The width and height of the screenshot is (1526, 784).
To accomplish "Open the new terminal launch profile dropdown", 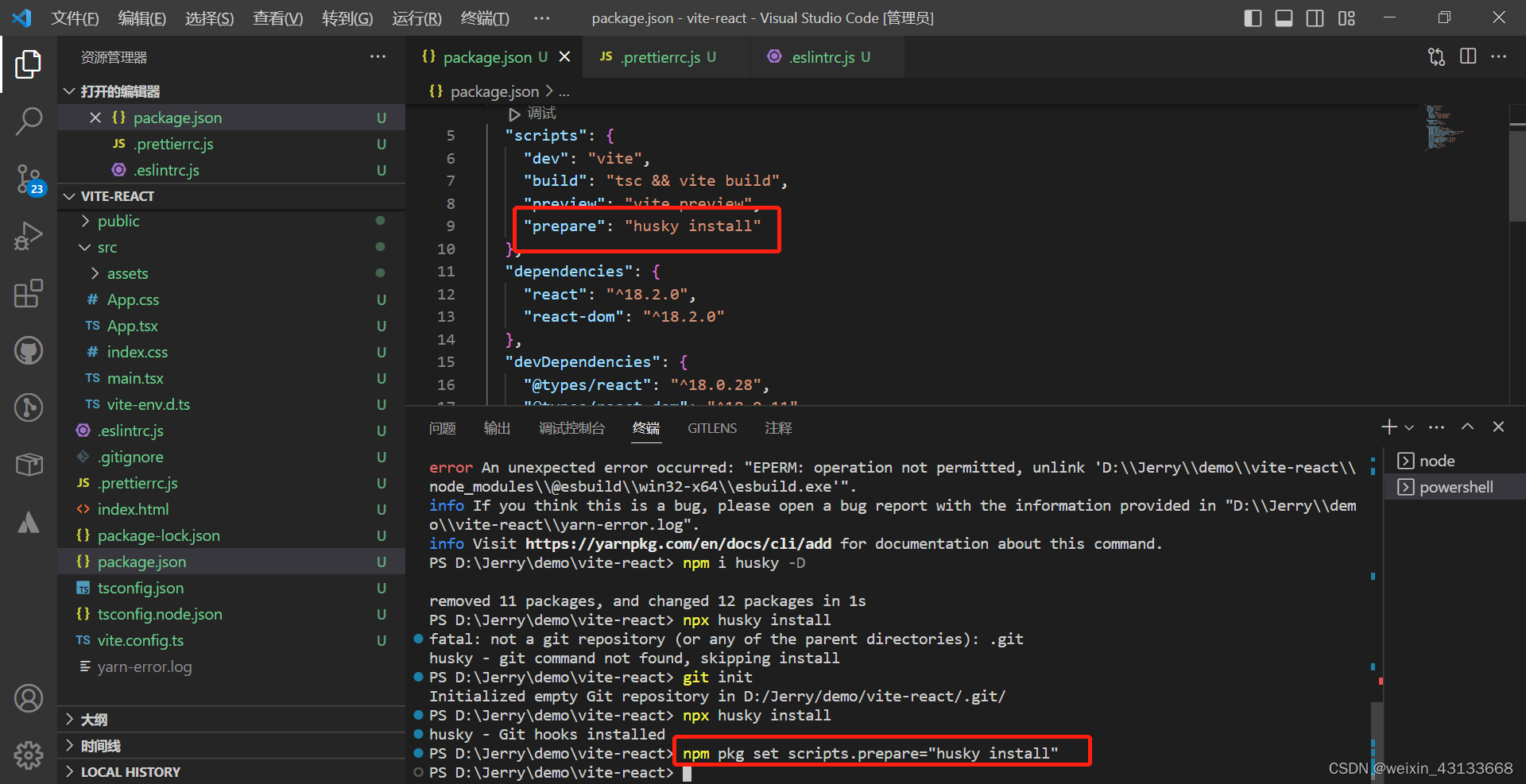I will [x=1409, y=427].
